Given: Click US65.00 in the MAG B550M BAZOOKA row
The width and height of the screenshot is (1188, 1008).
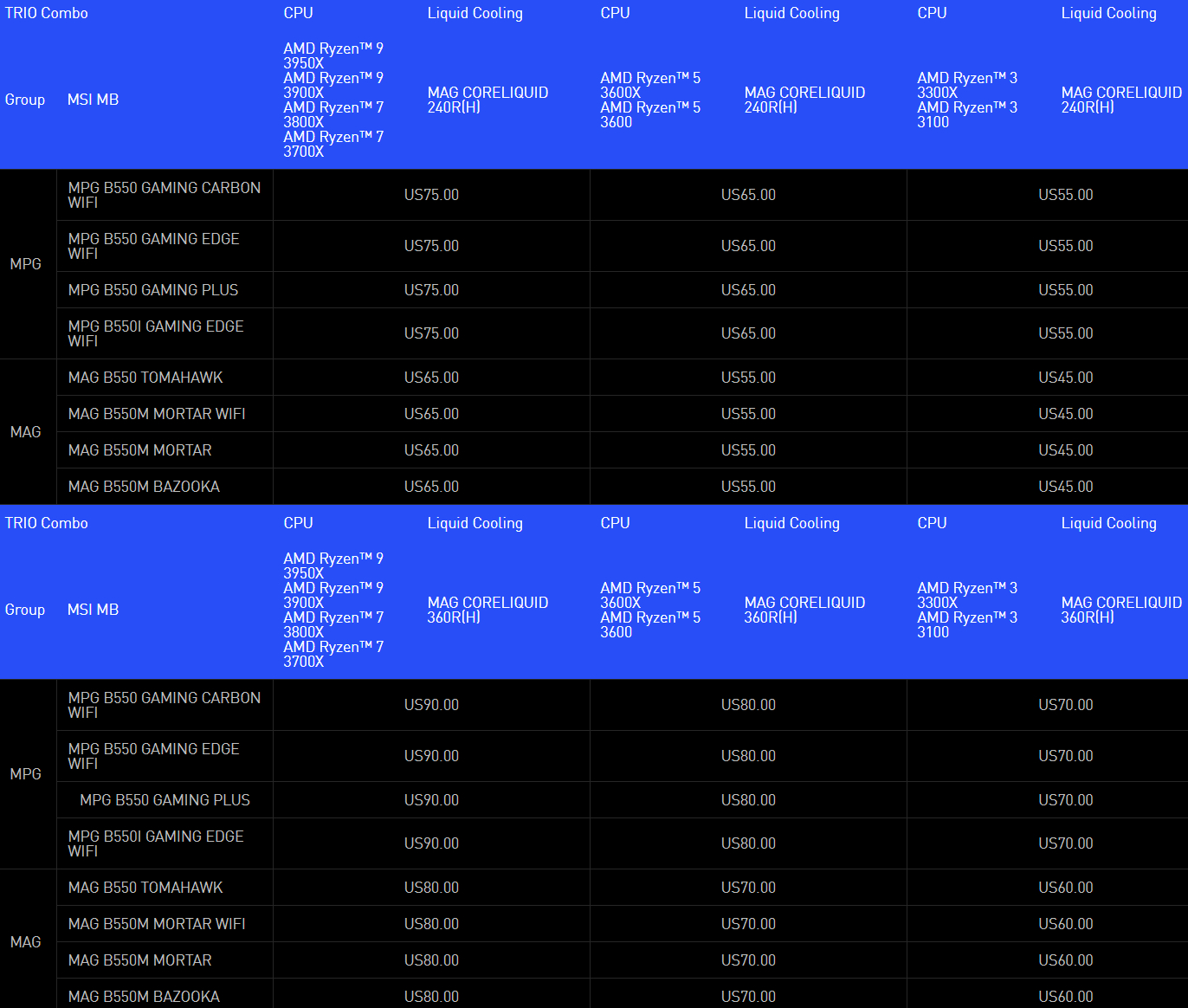Looking at the screenshot, I should pyautogui.click(x=431, y=487).
